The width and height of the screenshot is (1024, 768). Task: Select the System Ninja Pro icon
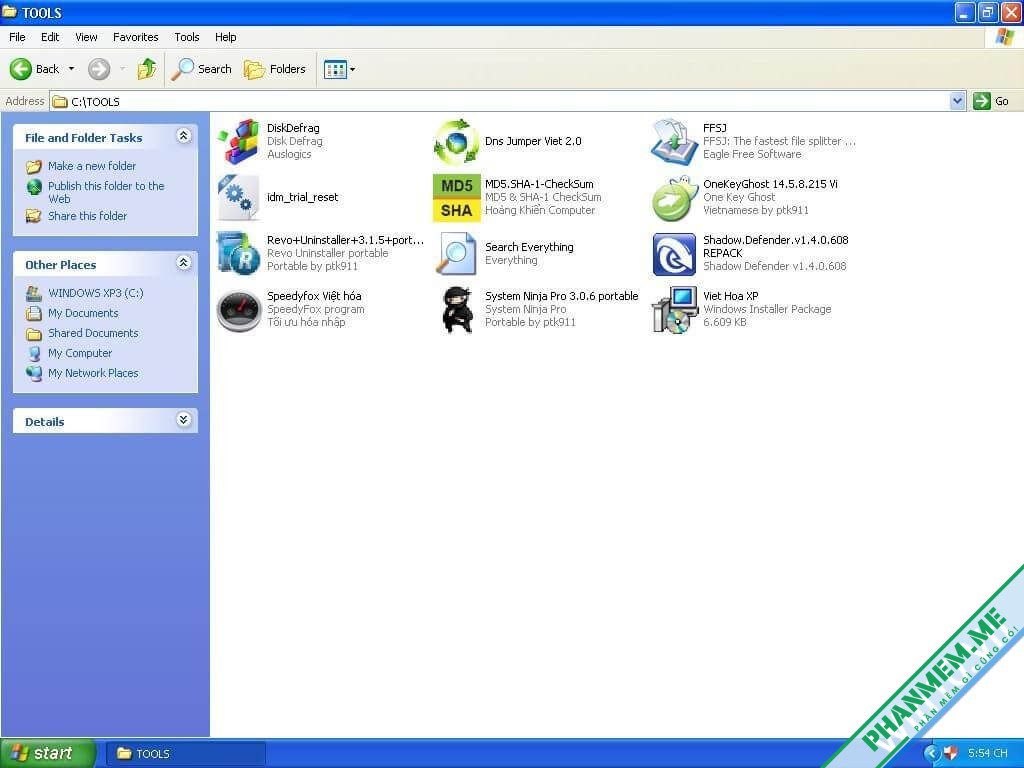pos(456,310)
